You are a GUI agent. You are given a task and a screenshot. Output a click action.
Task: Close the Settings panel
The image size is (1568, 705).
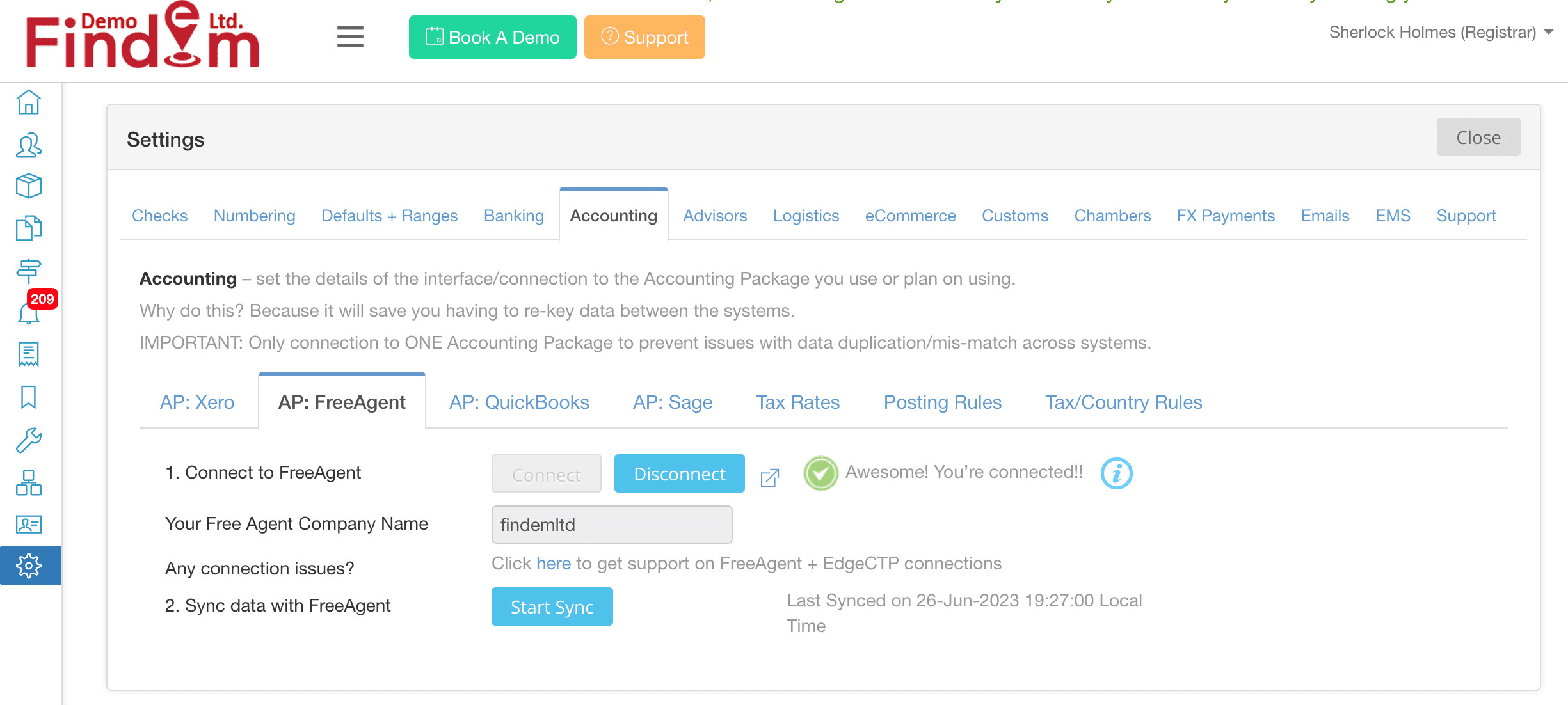coord(1478,137)
